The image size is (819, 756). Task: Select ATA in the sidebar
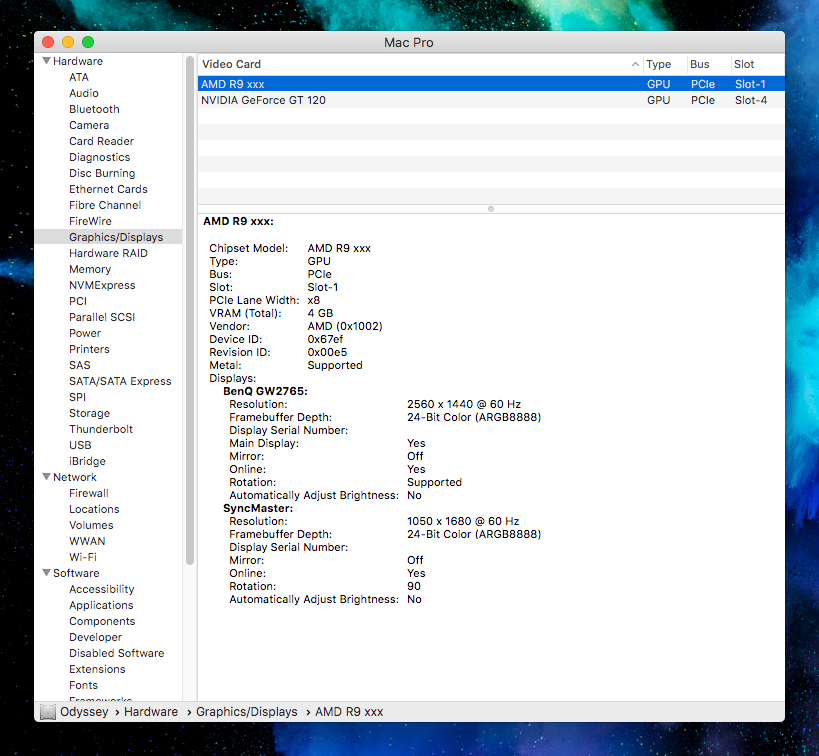pyautogui.click(x=79, y=77)
